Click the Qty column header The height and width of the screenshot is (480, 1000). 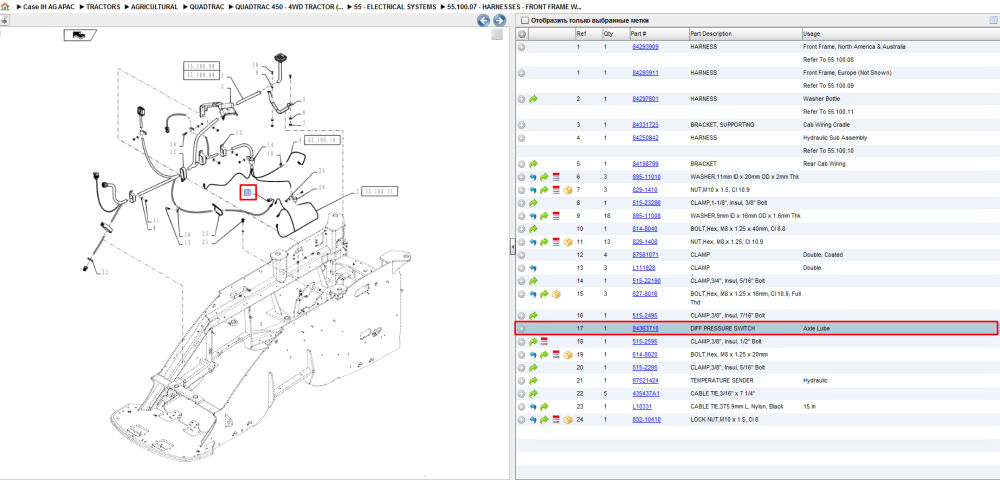coord(615,34)
